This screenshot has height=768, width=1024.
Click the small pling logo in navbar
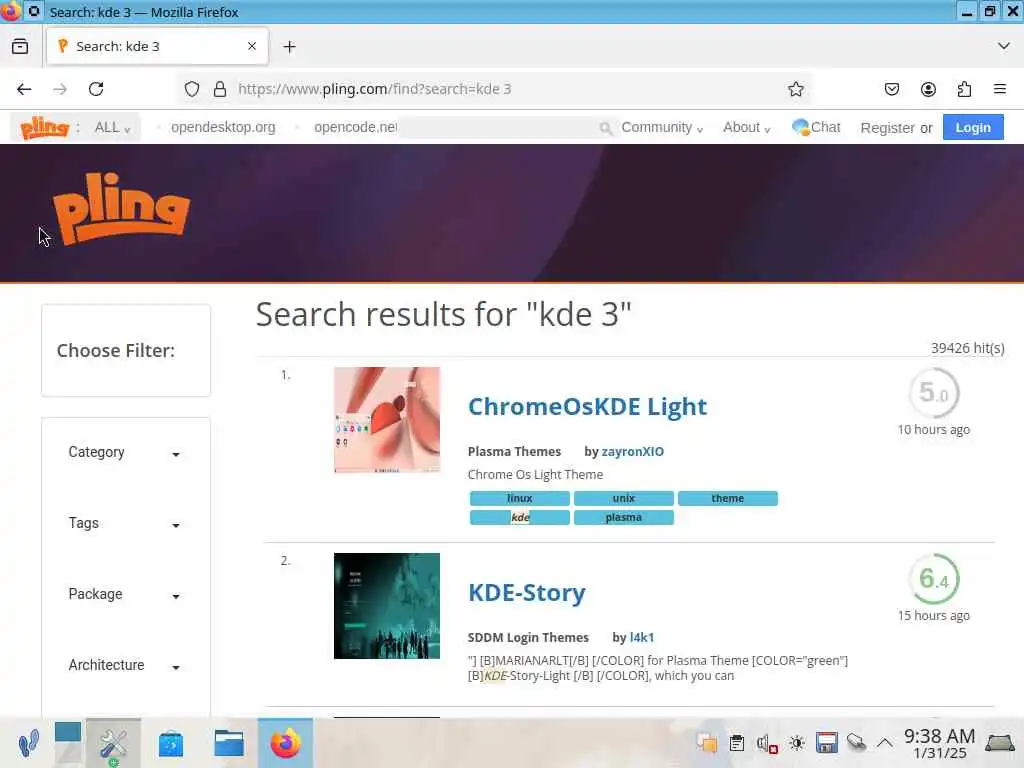44,127
